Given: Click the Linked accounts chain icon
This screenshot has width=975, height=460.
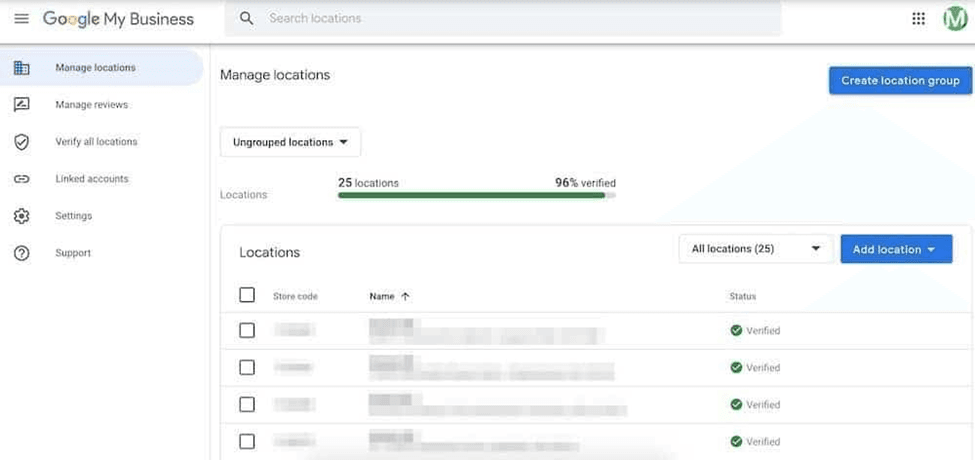Looking at the screenshot, I should [21, 179].
